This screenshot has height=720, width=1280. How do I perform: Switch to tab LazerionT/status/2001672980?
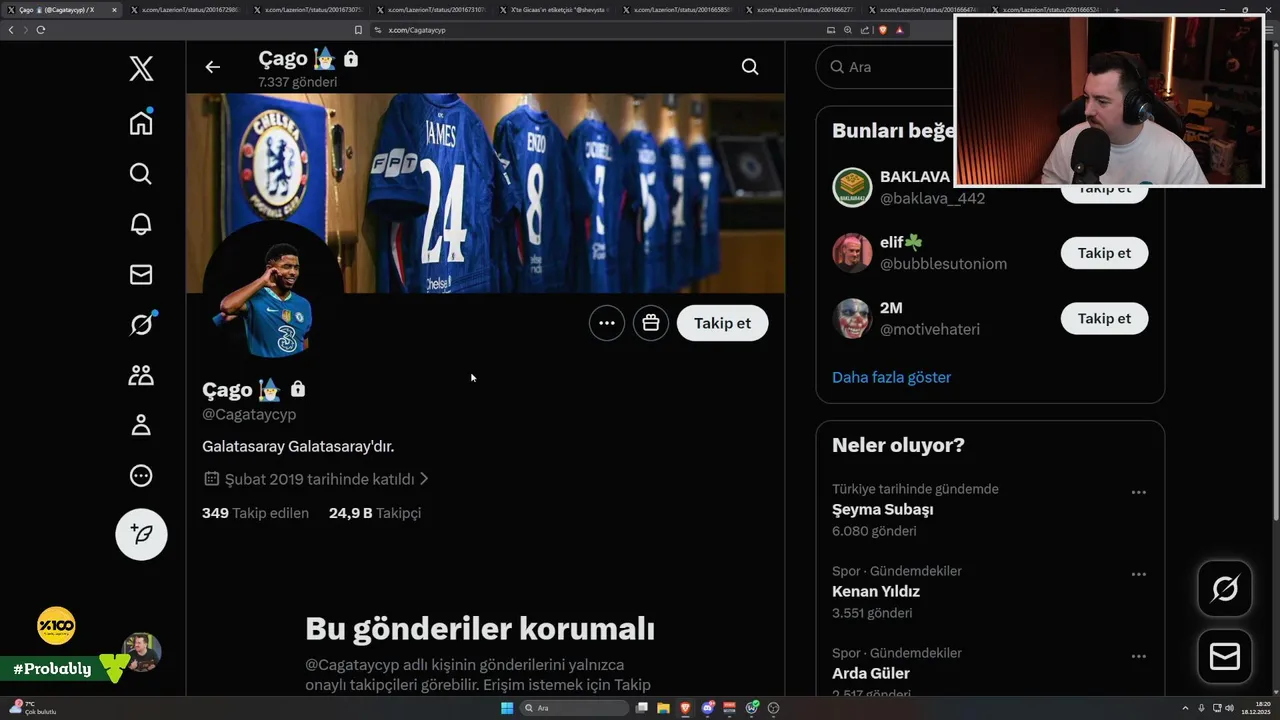click(x=184, y=10)
